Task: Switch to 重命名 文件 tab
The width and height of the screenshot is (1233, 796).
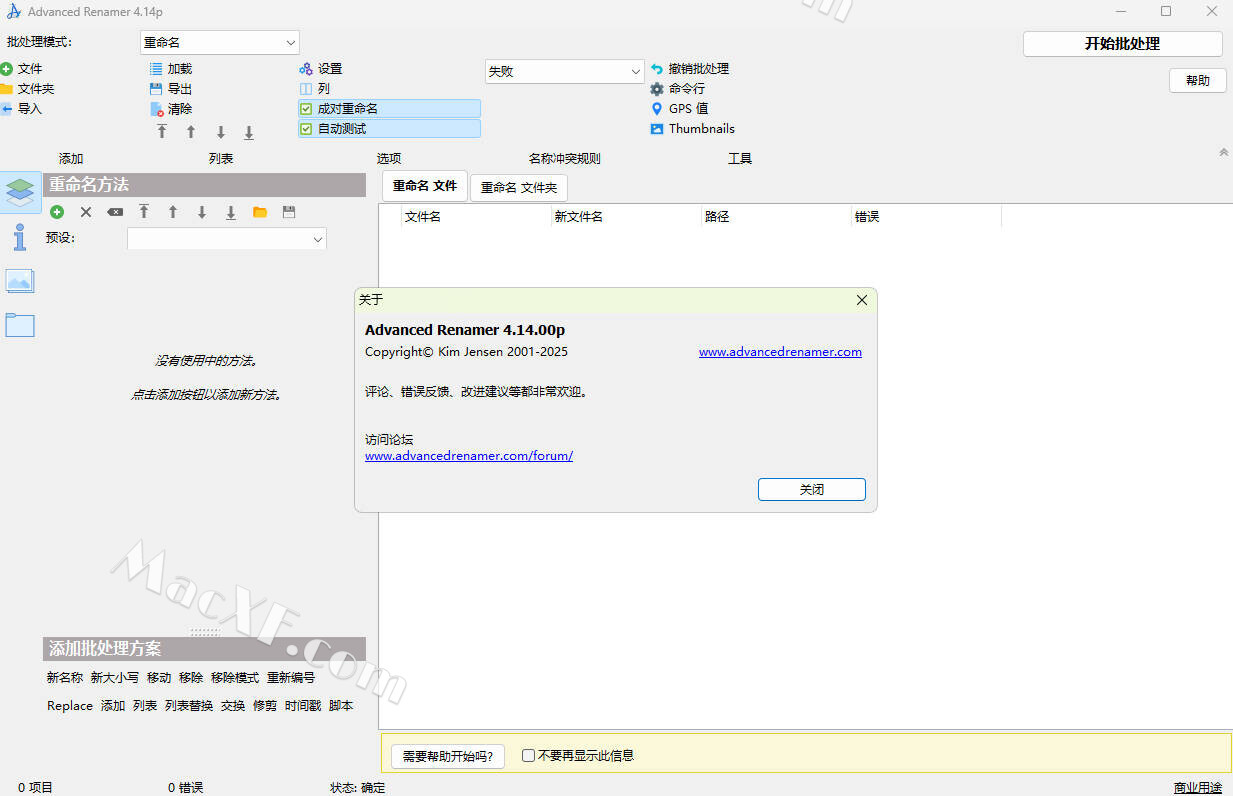Action: (x=425, y=186)
